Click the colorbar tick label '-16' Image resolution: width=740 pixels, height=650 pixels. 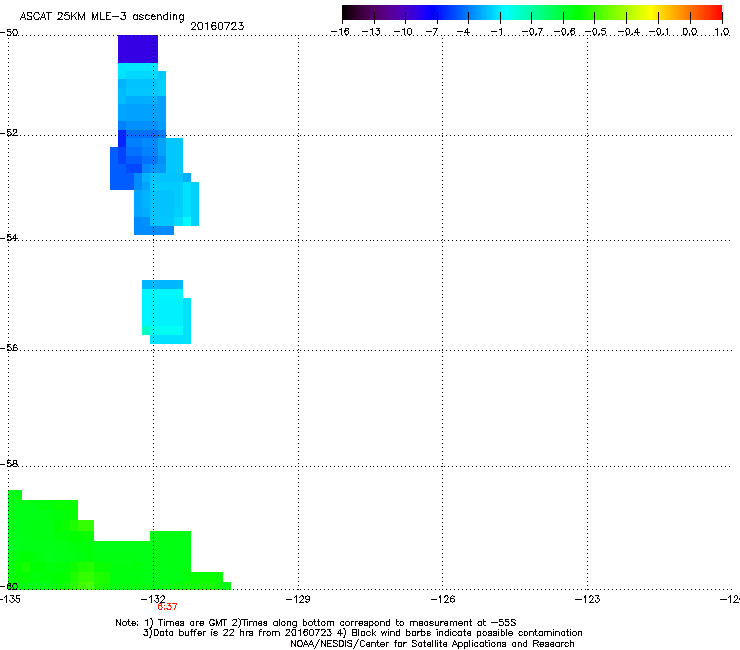point(340,32)
